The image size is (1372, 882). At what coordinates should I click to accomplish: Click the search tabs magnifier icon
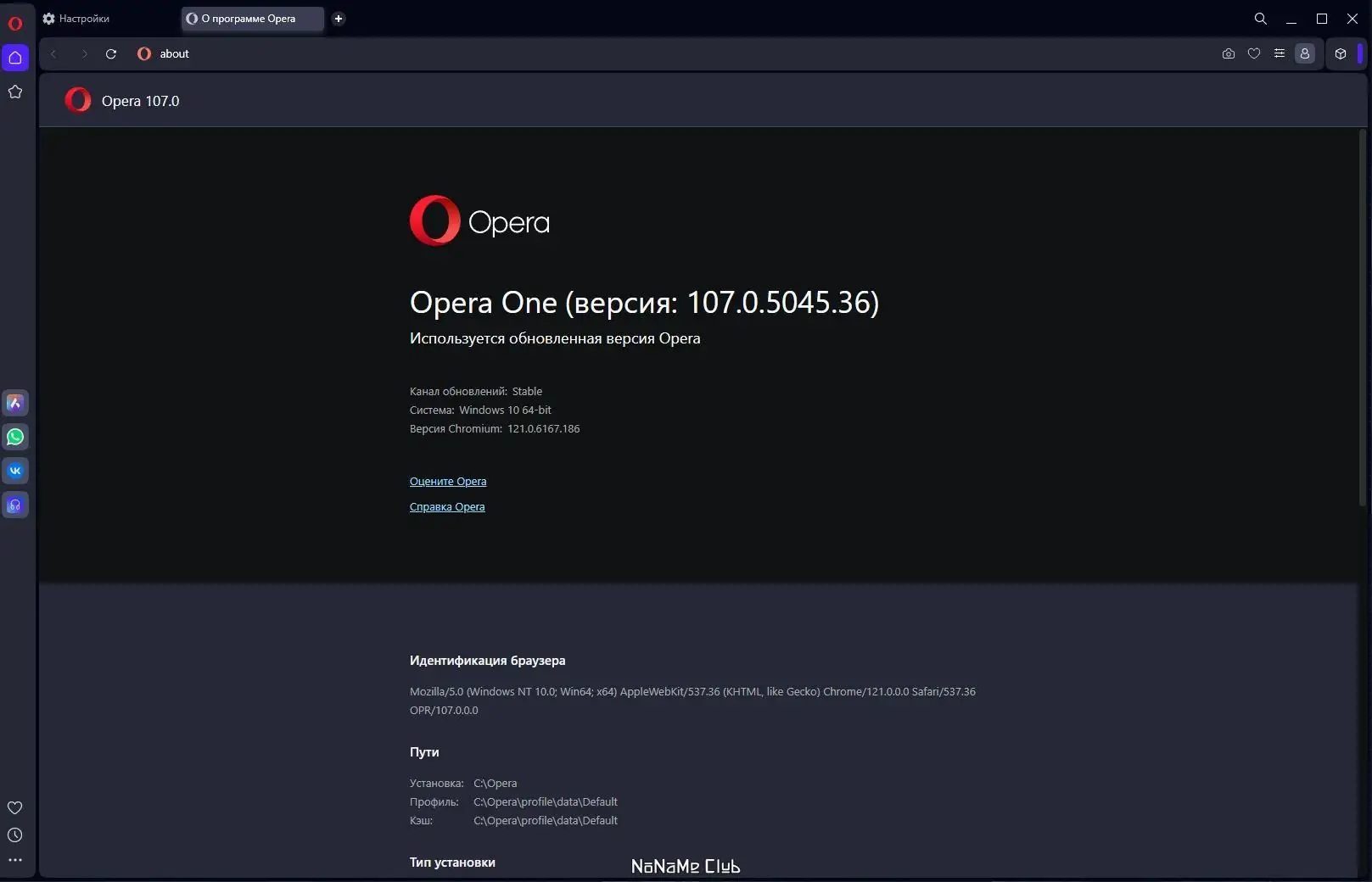tap(1261, 19)
